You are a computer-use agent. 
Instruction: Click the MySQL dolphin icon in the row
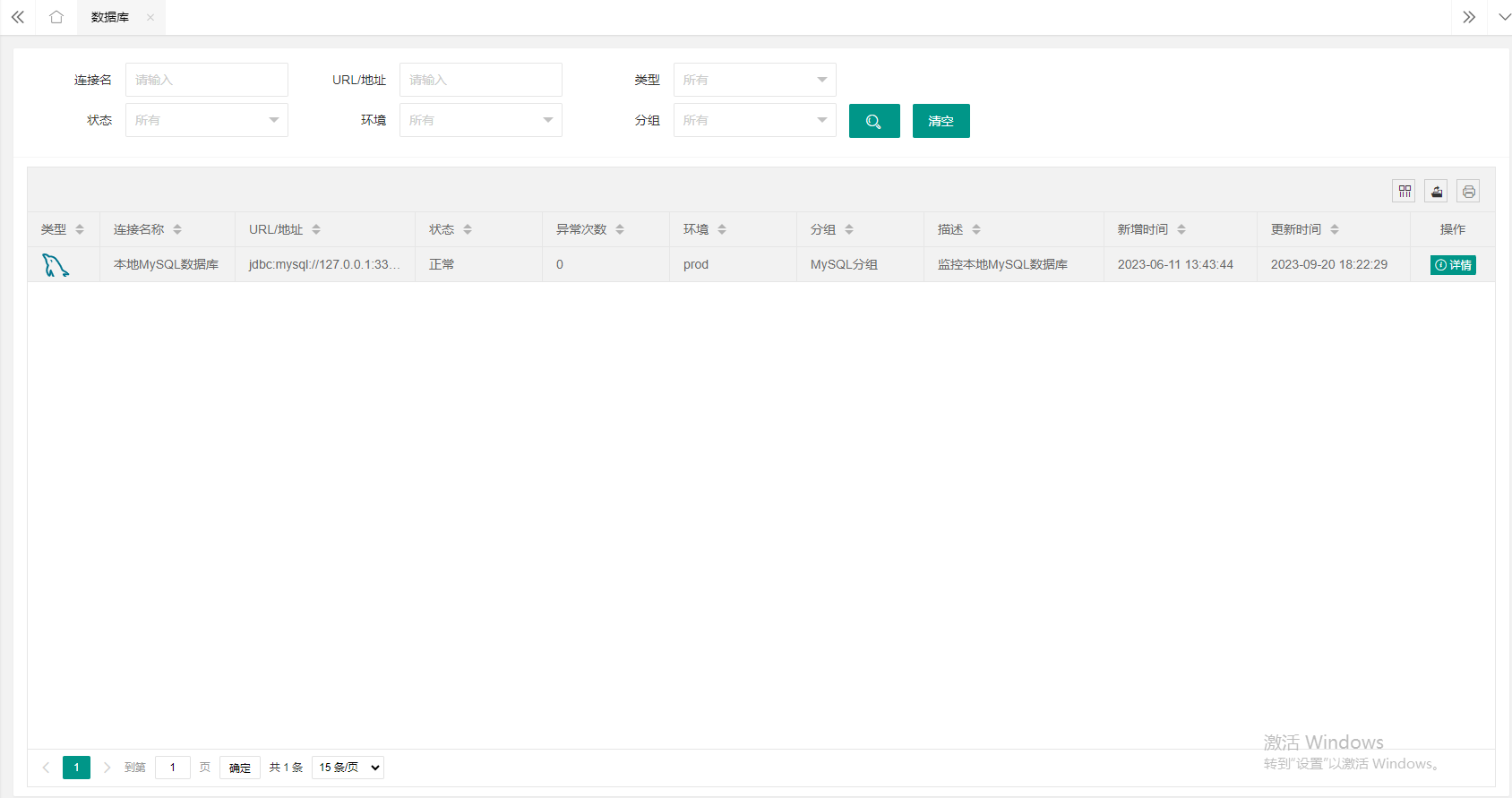(x=56, y=265)
